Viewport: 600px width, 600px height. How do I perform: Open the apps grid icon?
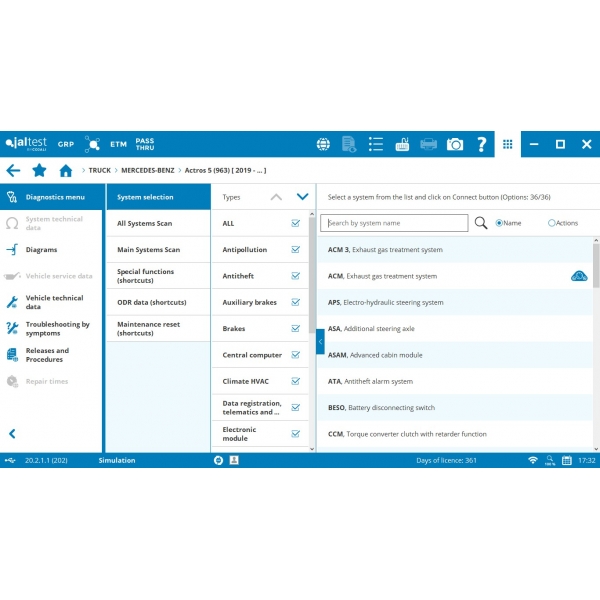coord(508,144)
